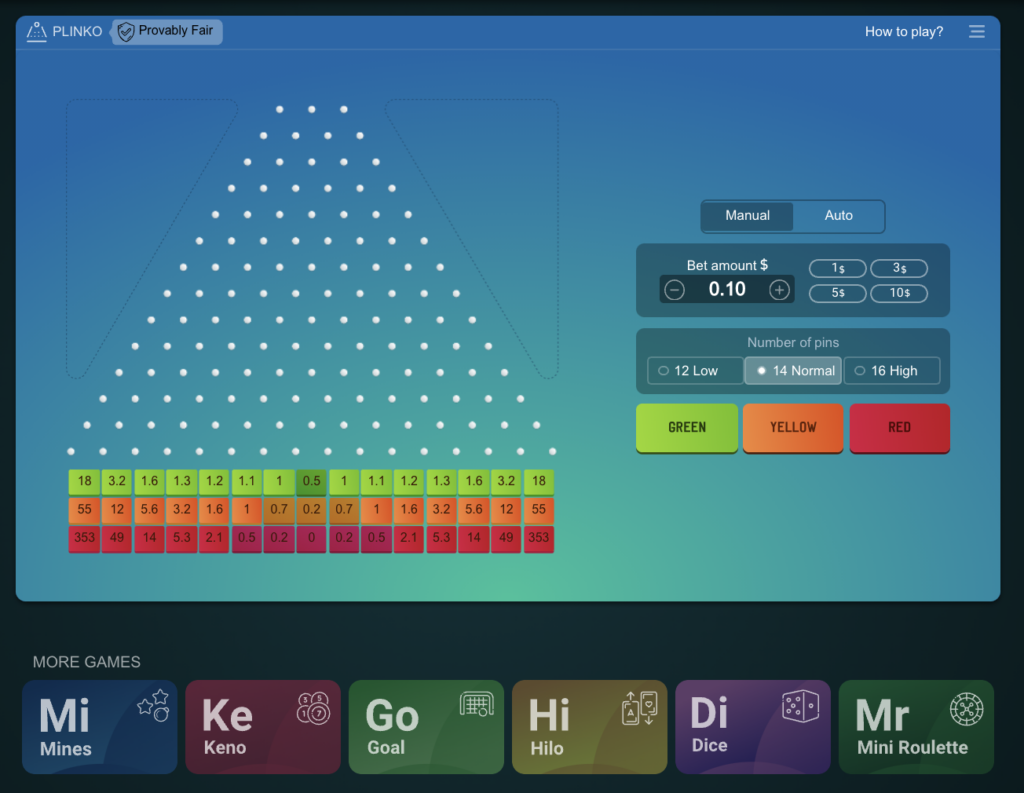The height and width of the screenshot is (793, 1024).
Task: Click the roulette wheel icon on Mini Roulette tile
Action: pos(967,709)
